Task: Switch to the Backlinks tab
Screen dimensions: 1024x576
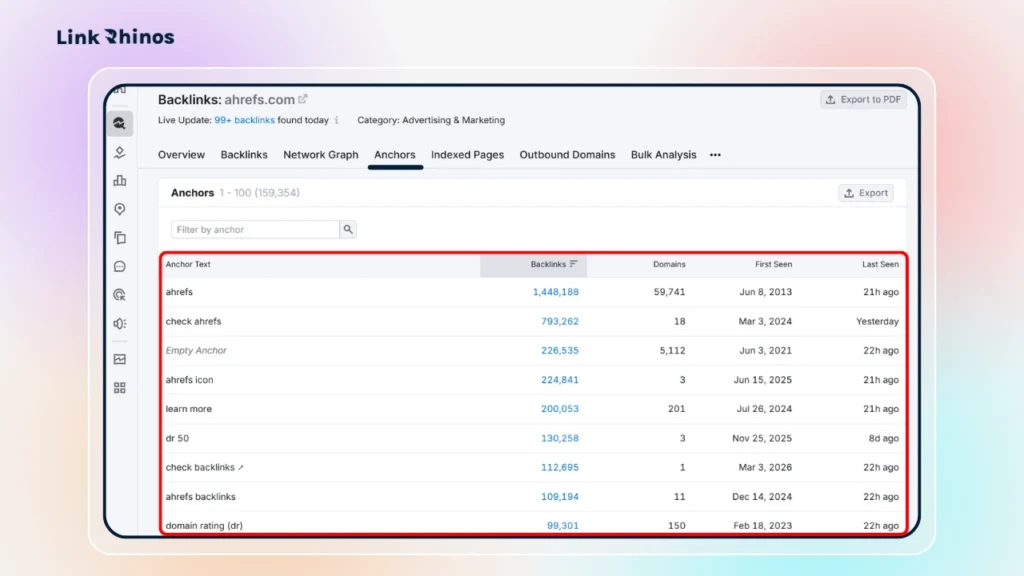Action: (x=244, y=155)
